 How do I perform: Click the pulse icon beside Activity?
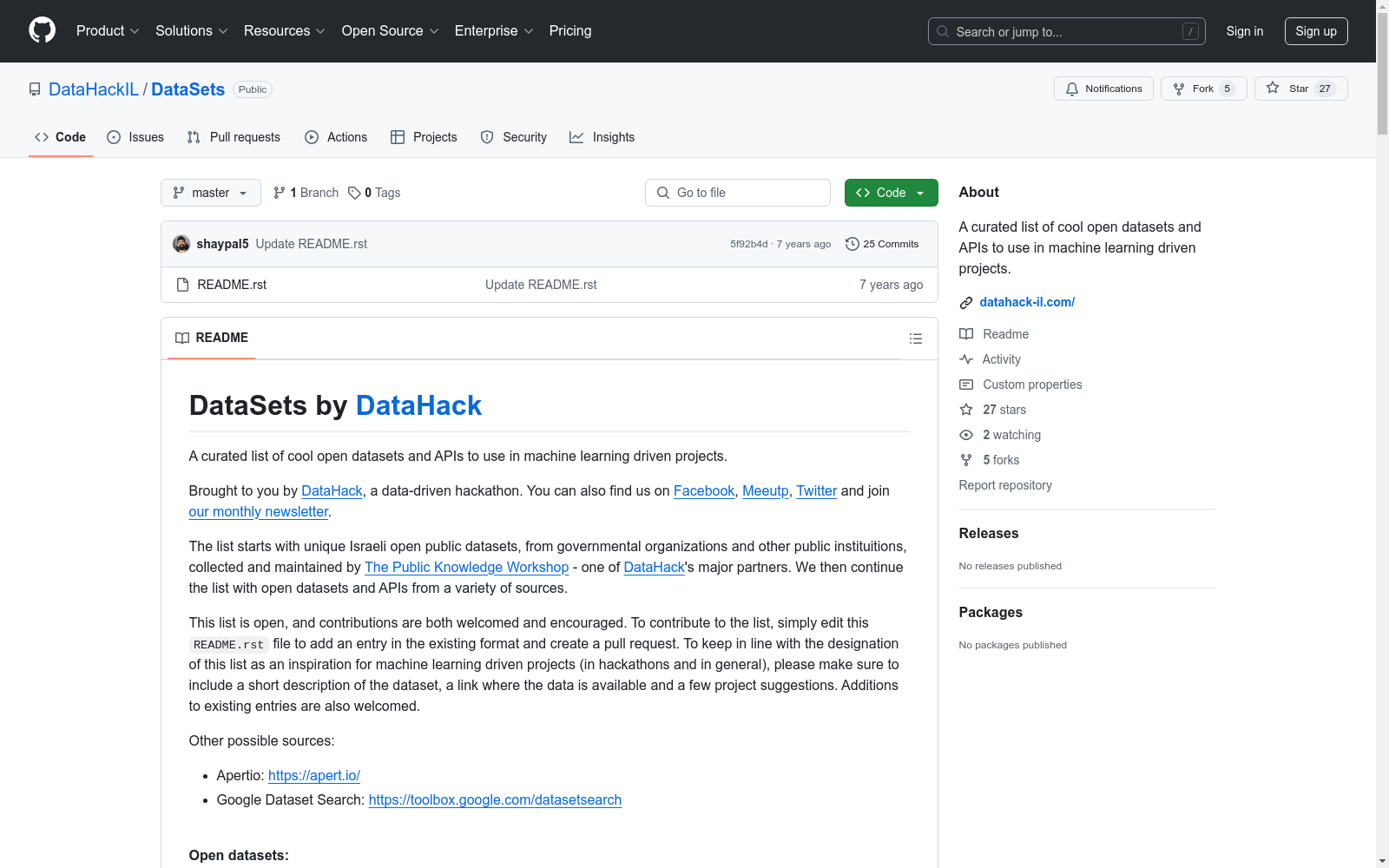[x=966, y=359]
